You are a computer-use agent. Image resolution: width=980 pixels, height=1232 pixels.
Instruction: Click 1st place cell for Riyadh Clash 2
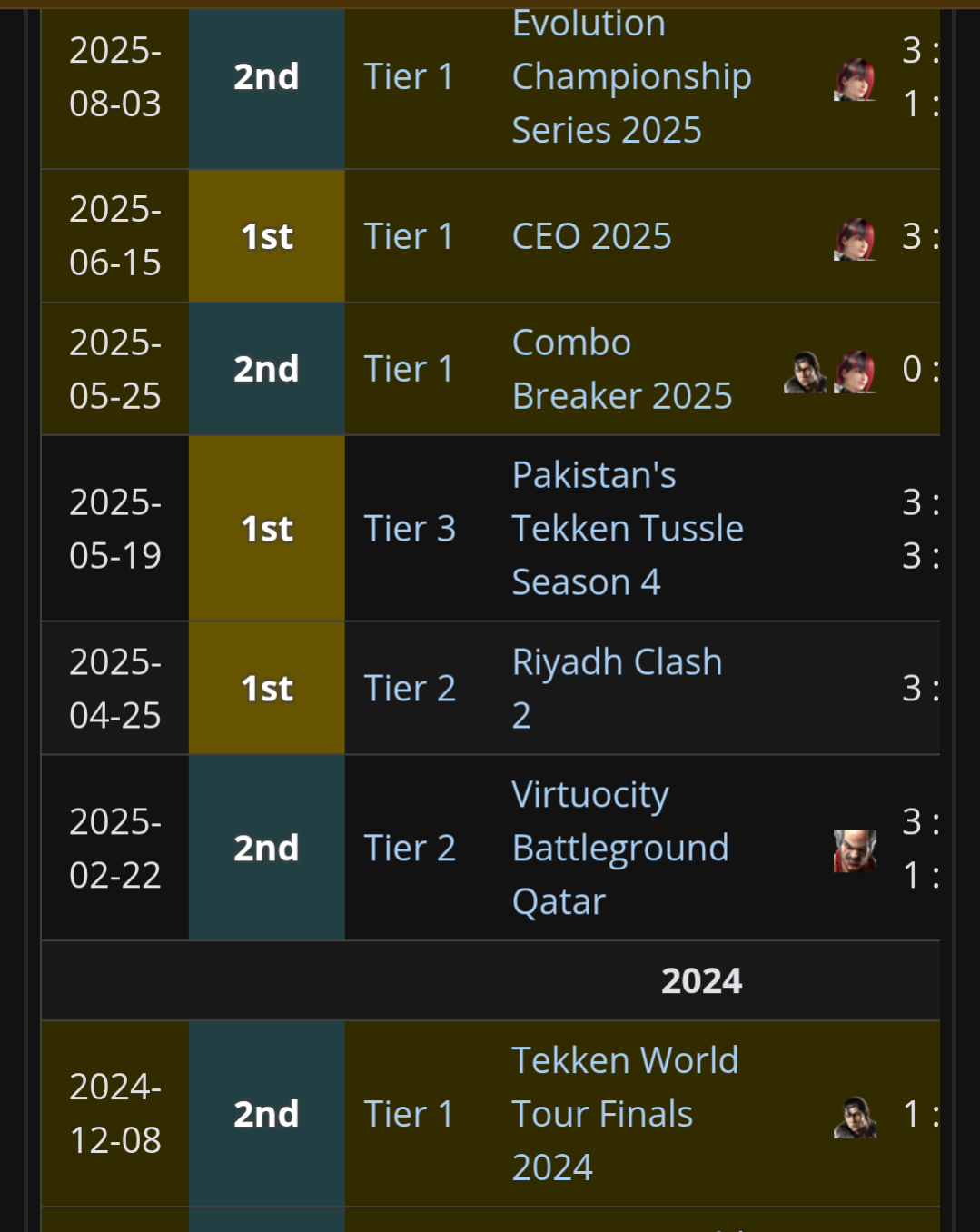click(266, 689)
